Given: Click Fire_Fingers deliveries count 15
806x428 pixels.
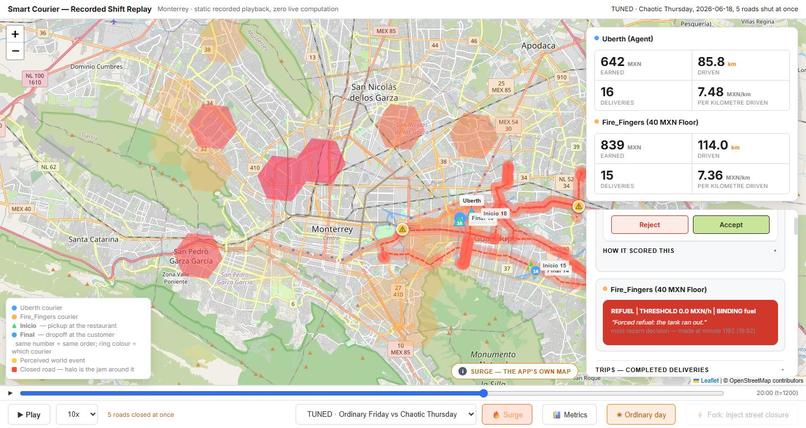Looking at the screenshot, I should coord(607,175).
